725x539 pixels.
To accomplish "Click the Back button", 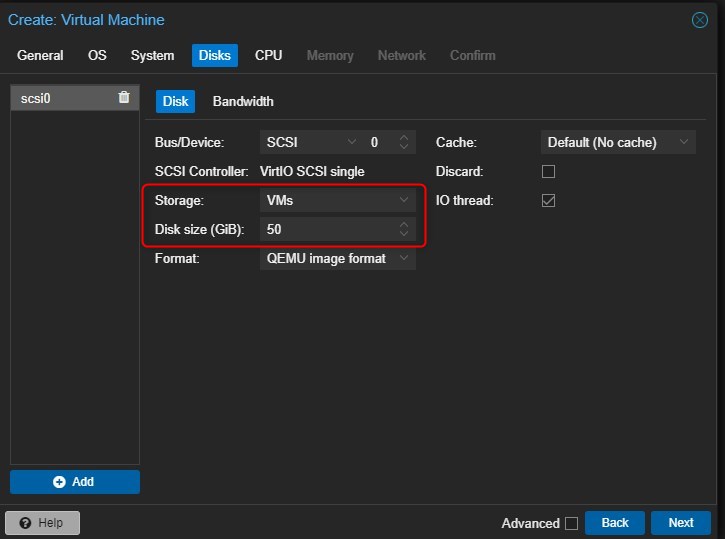I will coord(615,523).
